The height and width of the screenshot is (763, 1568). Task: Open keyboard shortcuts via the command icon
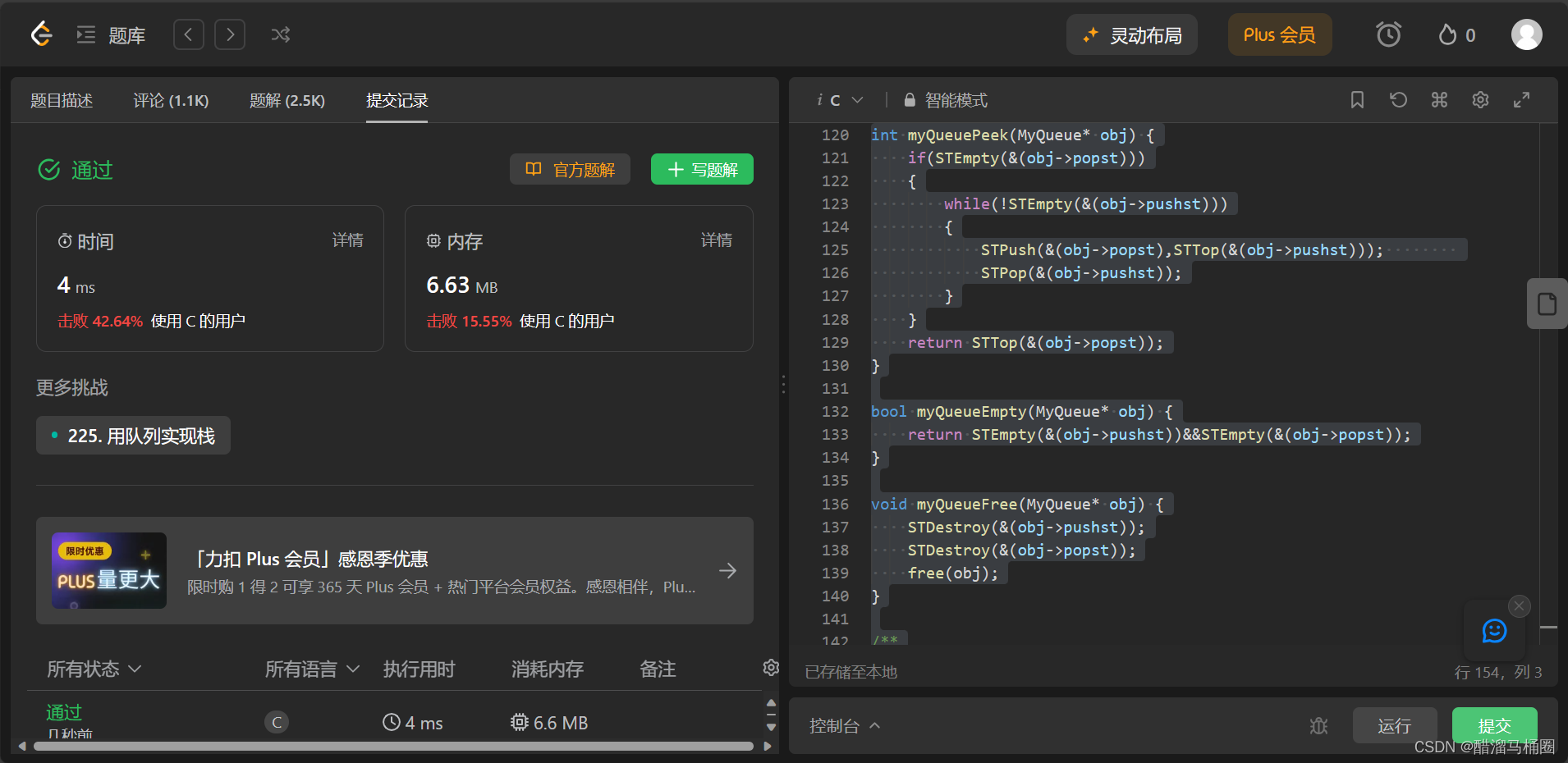pos(1439,99)
